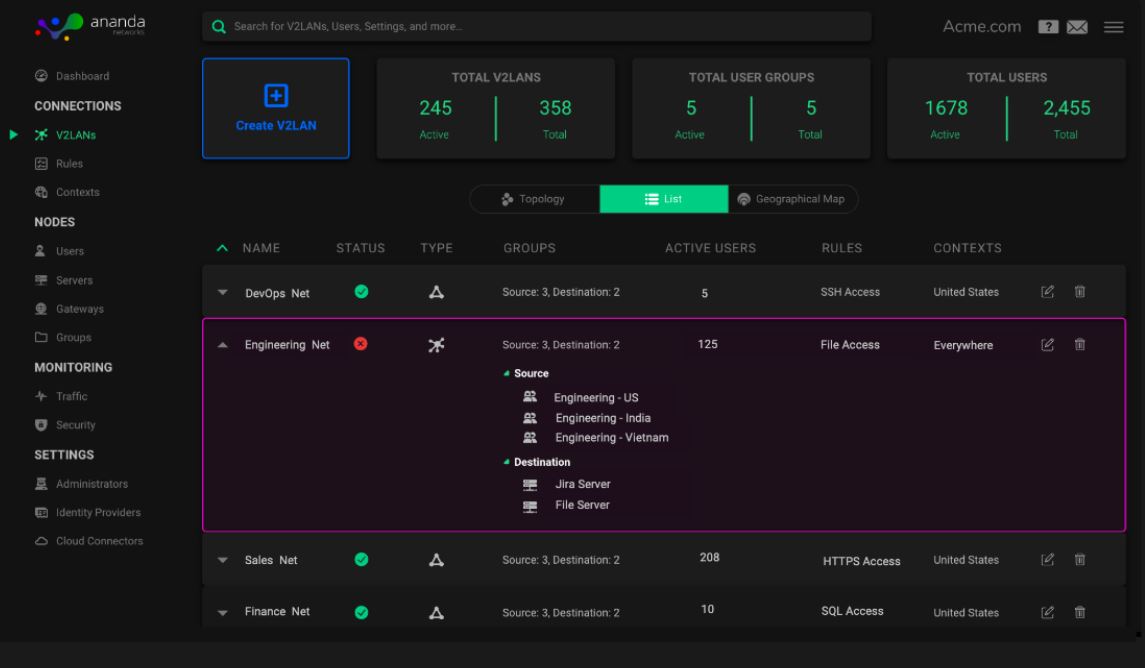Expand the Sales Net row
1145x668 pixels.
click(x=223, y=561)
